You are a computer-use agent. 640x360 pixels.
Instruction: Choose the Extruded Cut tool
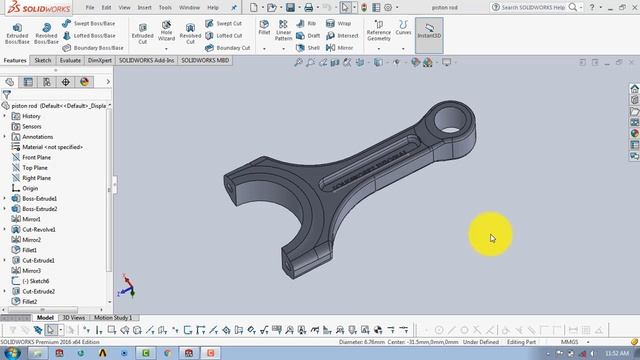(x=142, y=33)
